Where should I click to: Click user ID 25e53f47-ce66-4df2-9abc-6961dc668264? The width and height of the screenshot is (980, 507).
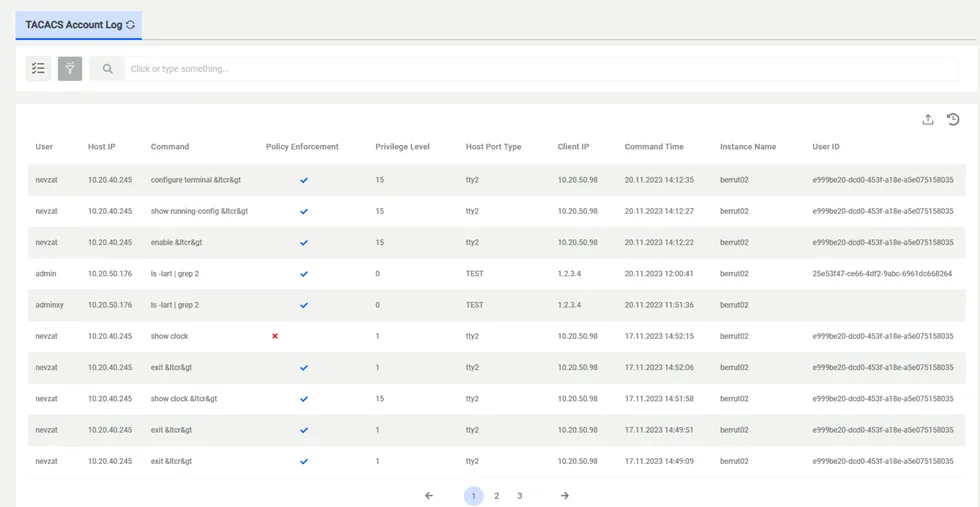(x=882, y=274)
